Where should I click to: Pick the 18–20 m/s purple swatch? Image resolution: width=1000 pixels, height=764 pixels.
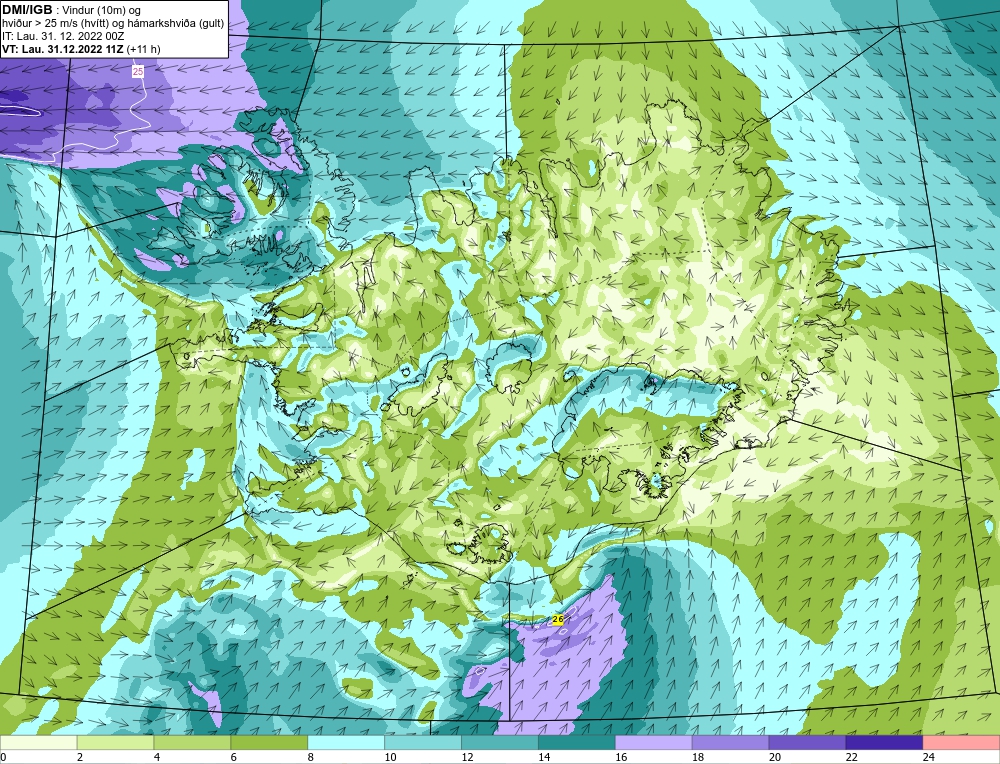730,742
